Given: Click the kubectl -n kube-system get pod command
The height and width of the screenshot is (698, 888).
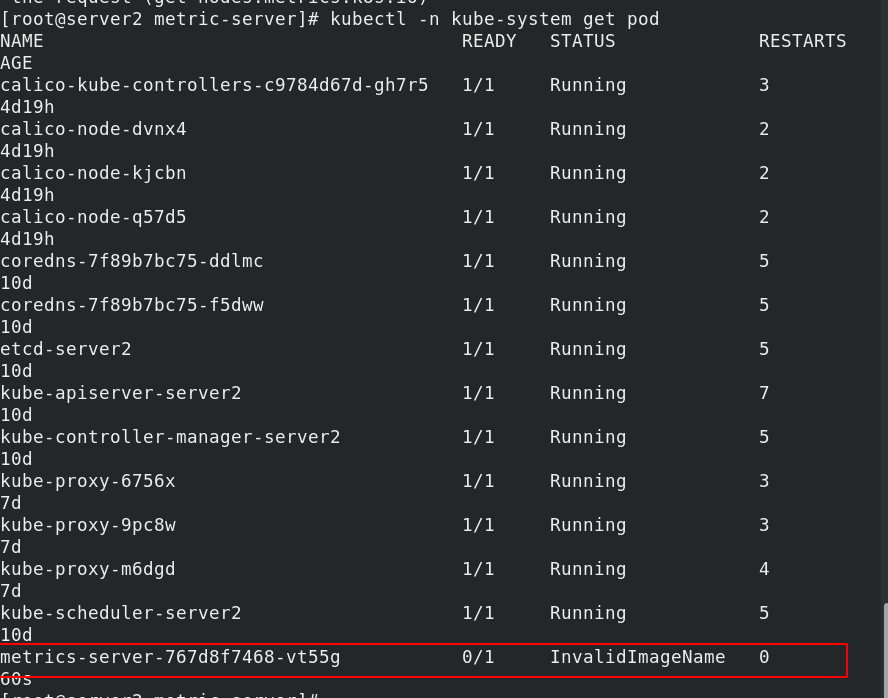Looking at the screenshot, I should coord(495,20).
